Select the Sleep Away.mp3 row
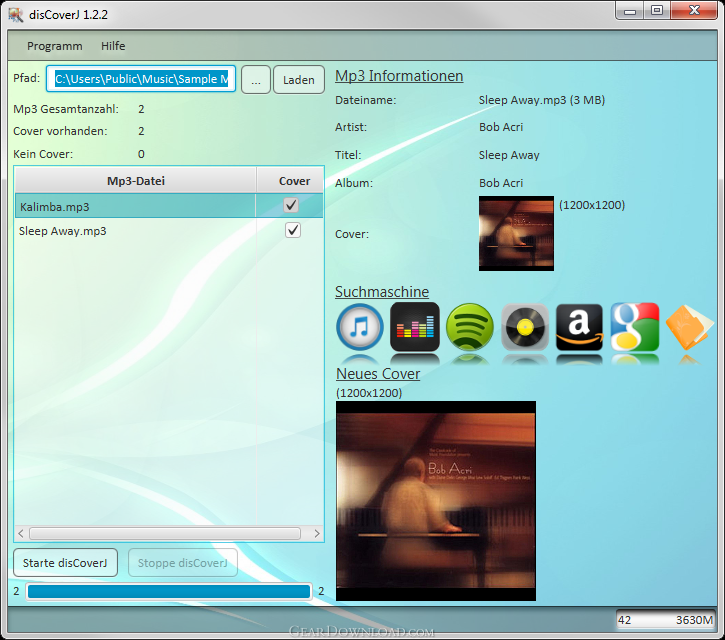Image resolution: width=725 pixels, height=640 pixels. [169, 231]
